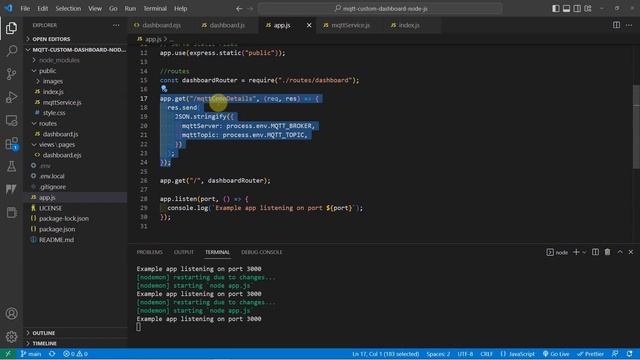The image size is (640, 360).
Task: Split the editor to the right
Action: [616, 25]
